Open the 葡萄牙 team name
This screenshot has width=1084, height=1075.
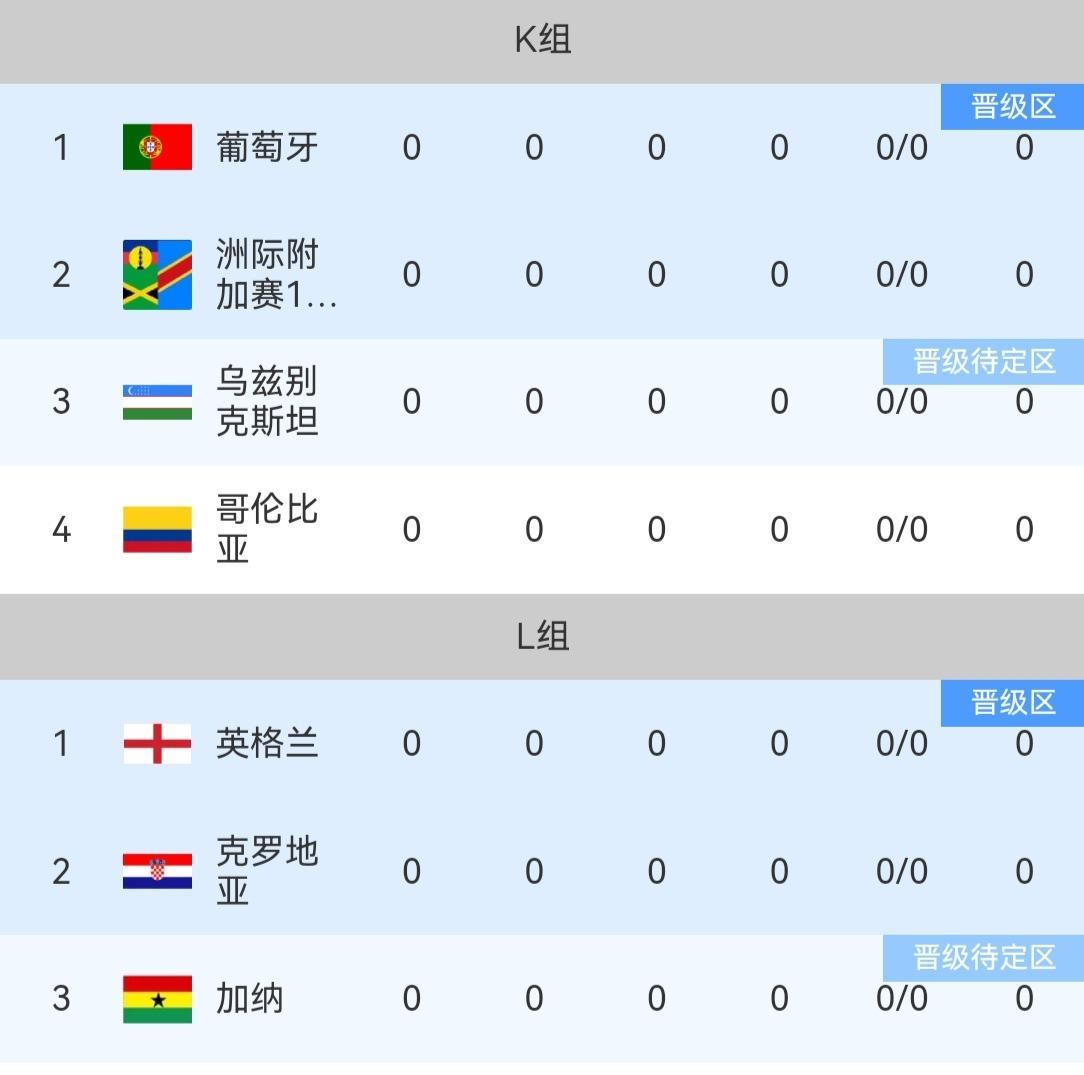coord(267,148)
